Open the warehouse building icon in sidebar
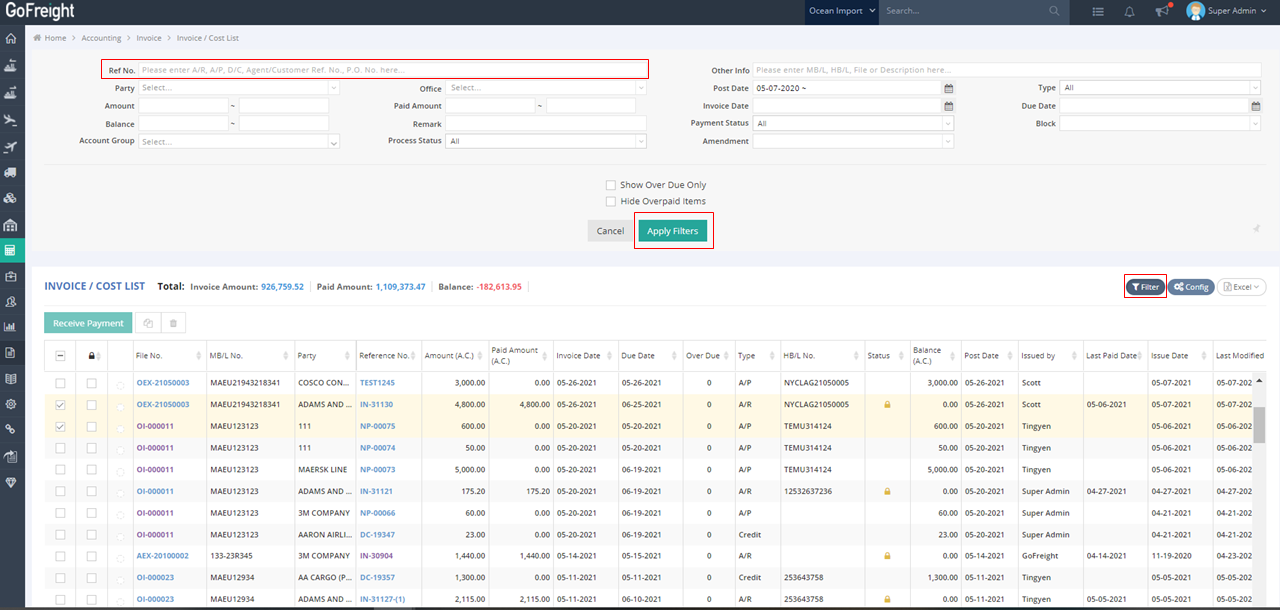This screenshot has height=610, width=1280. (12, 225)
